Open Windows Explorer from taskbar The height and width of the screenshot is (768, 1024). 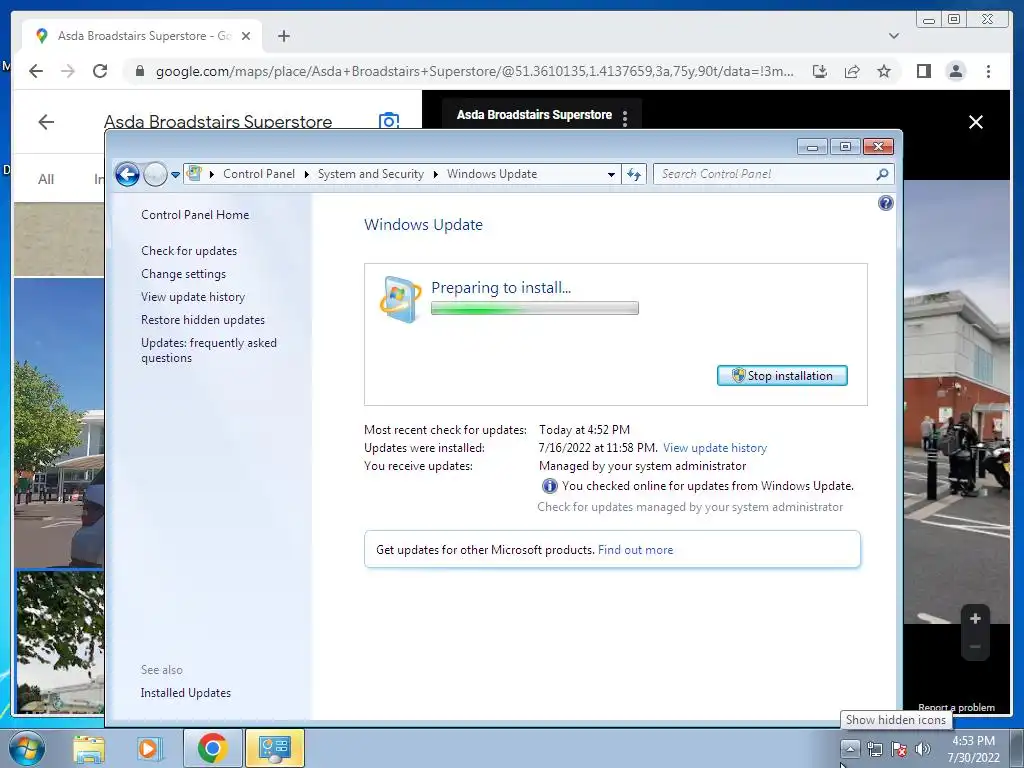point(89,748)
